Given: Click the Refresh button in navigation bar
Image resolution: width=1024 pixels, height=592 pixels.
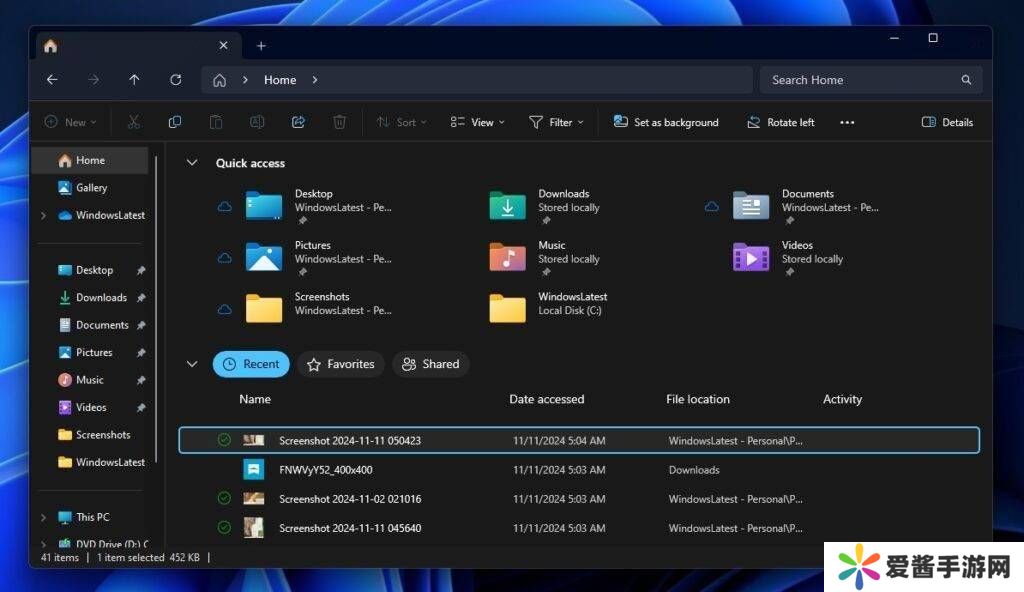Looking at the screenshot, I should click(176, 80).
